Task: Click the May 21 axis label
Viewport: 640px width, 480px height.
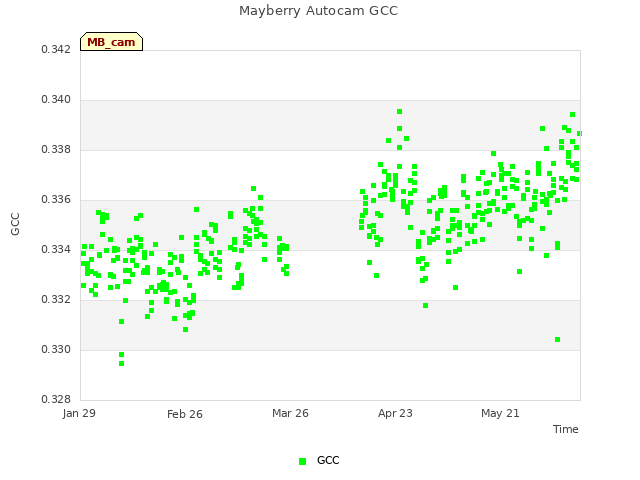Action: point(500,413)
